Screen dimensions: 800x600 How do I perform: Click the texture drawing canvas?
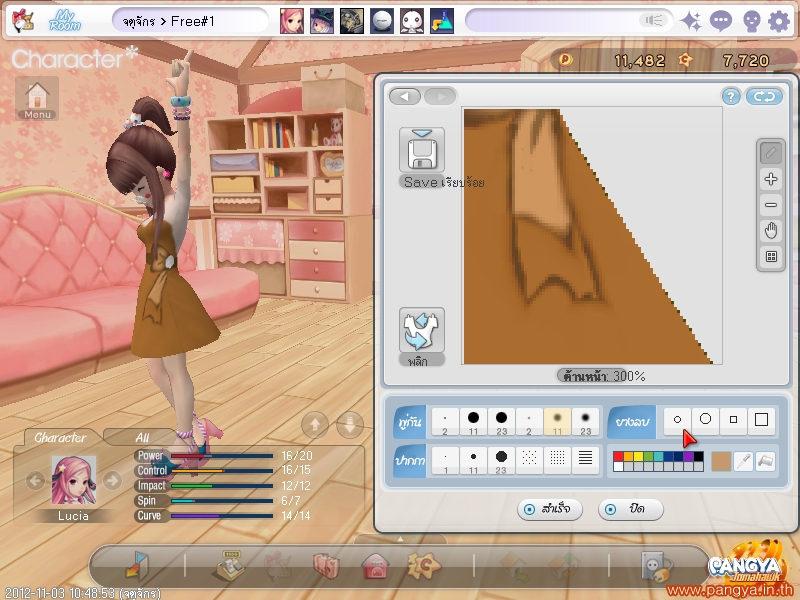tap(592, 236)
